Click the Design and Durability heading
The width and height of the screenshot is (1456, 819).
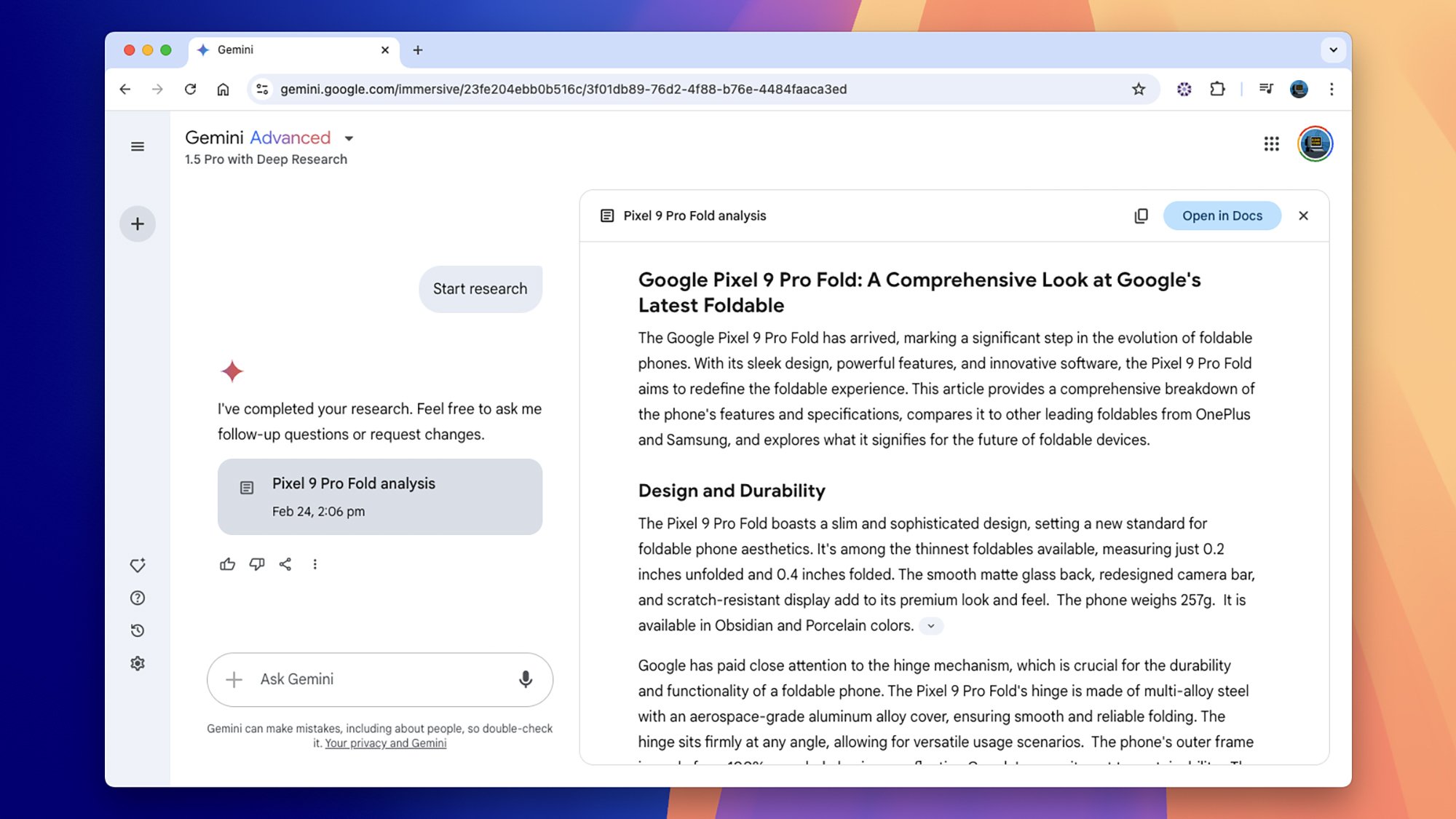coord(732,491)
